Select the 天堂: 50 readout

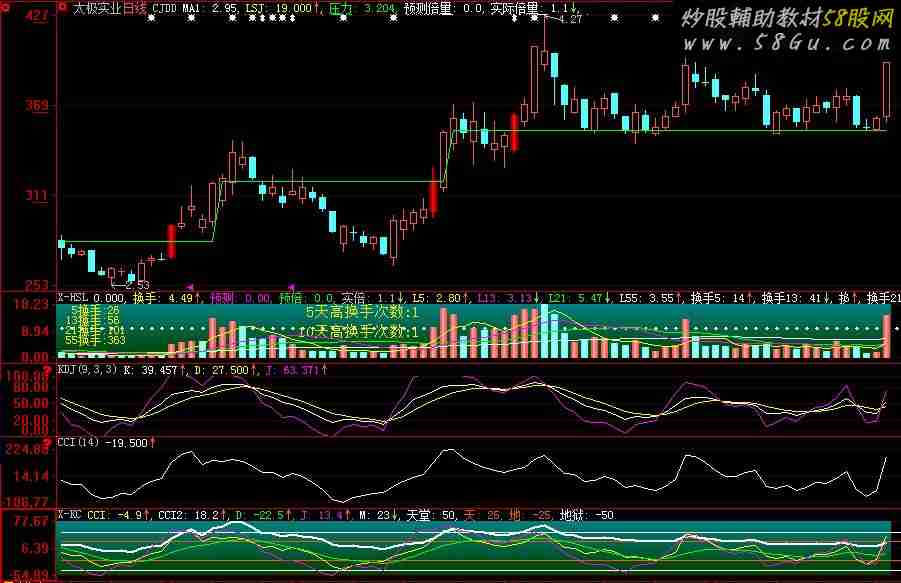(432, 515)
